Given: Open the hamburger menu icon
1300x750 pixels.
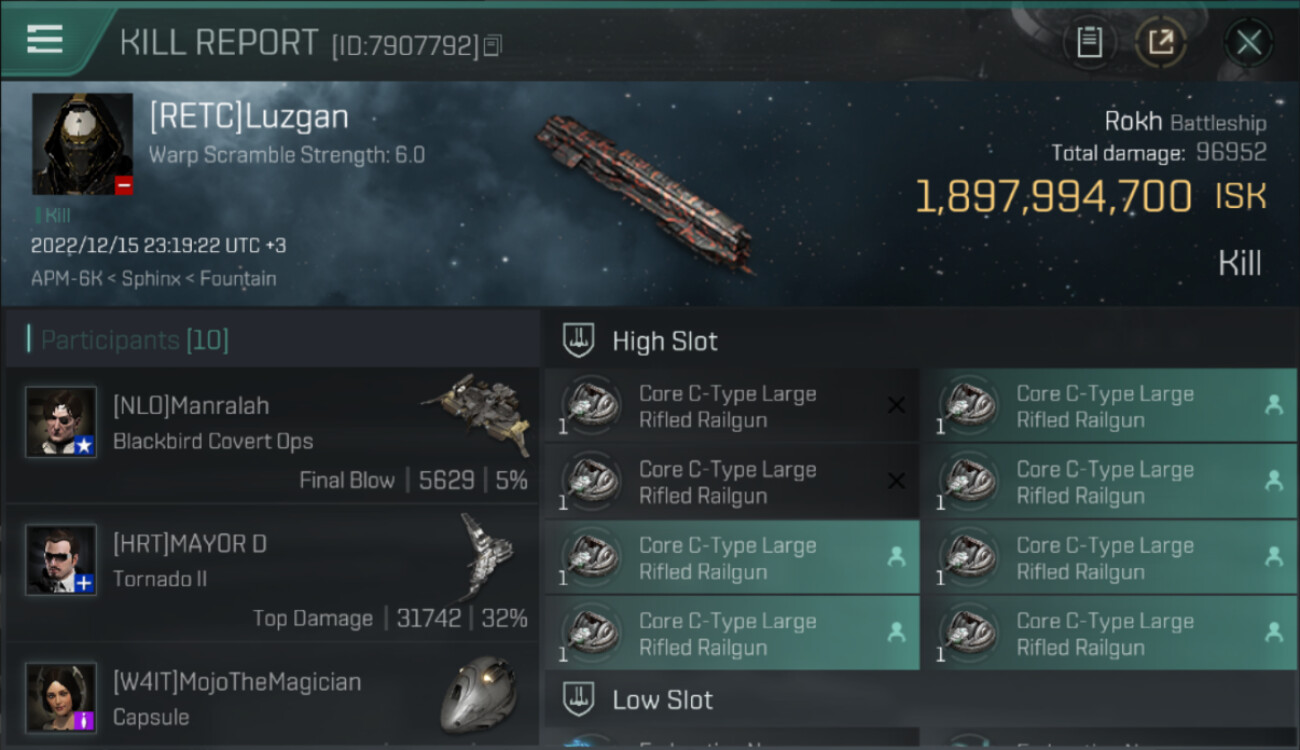Looking at the screenshot, I should tap(45, 40).
